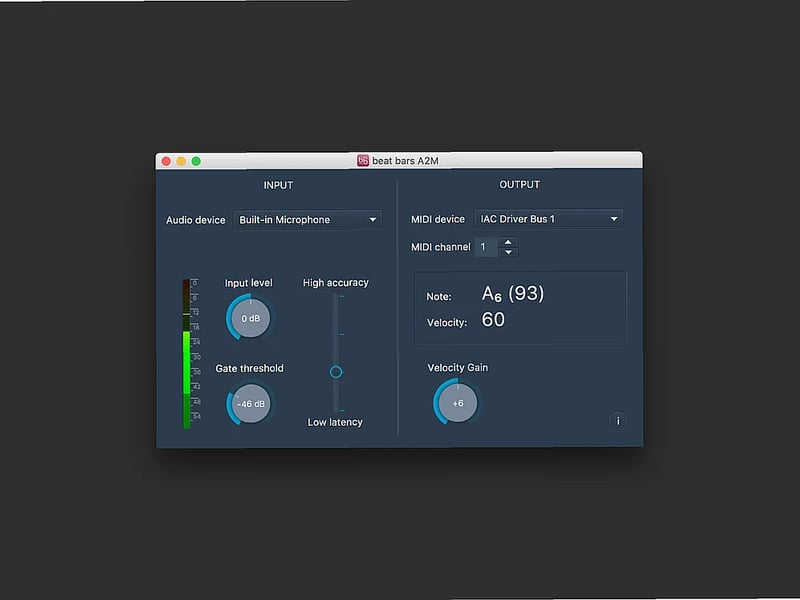Open the Audio device dropdown

(305, 220)
